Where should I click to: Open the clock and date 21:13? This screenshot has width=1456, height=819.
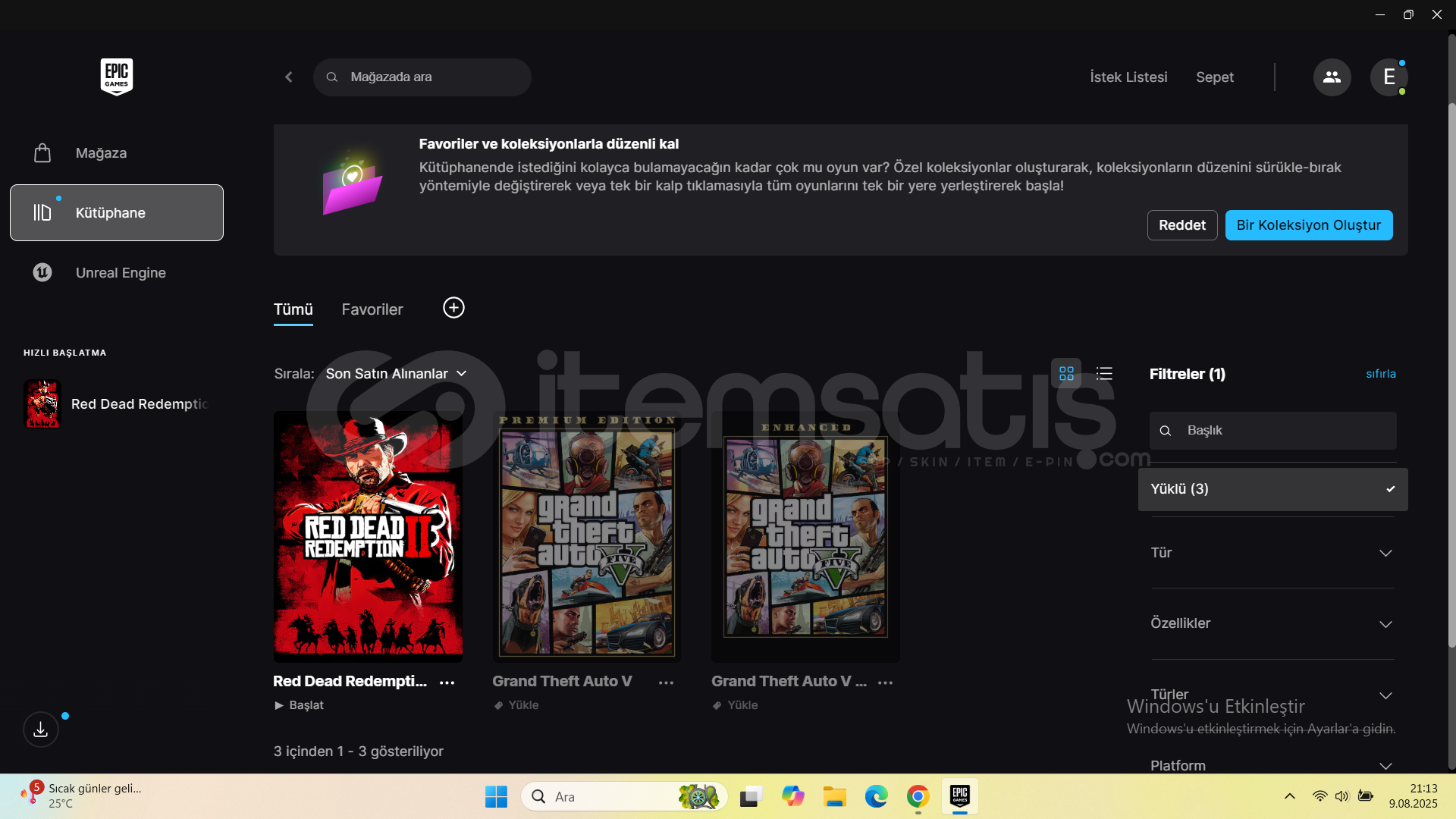tap(1413, 796)
